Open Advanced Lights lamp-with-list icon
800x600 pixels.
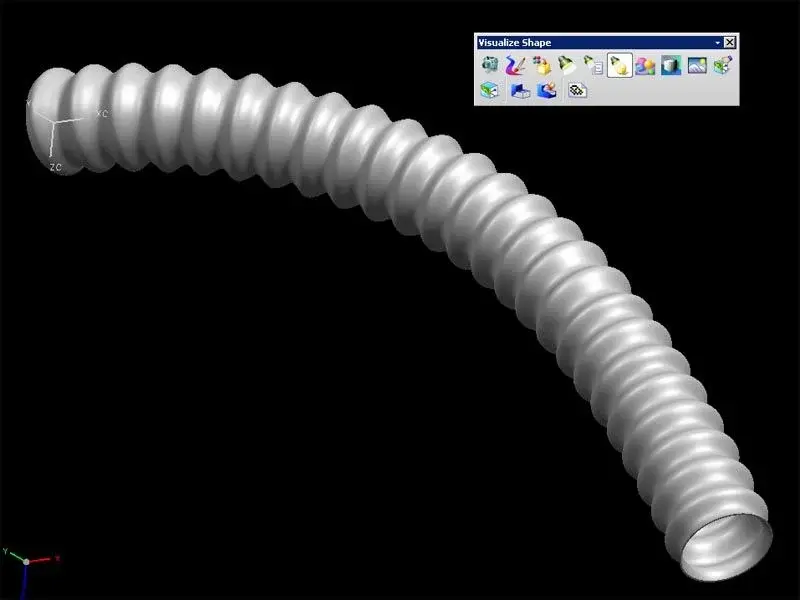point(593,66)
